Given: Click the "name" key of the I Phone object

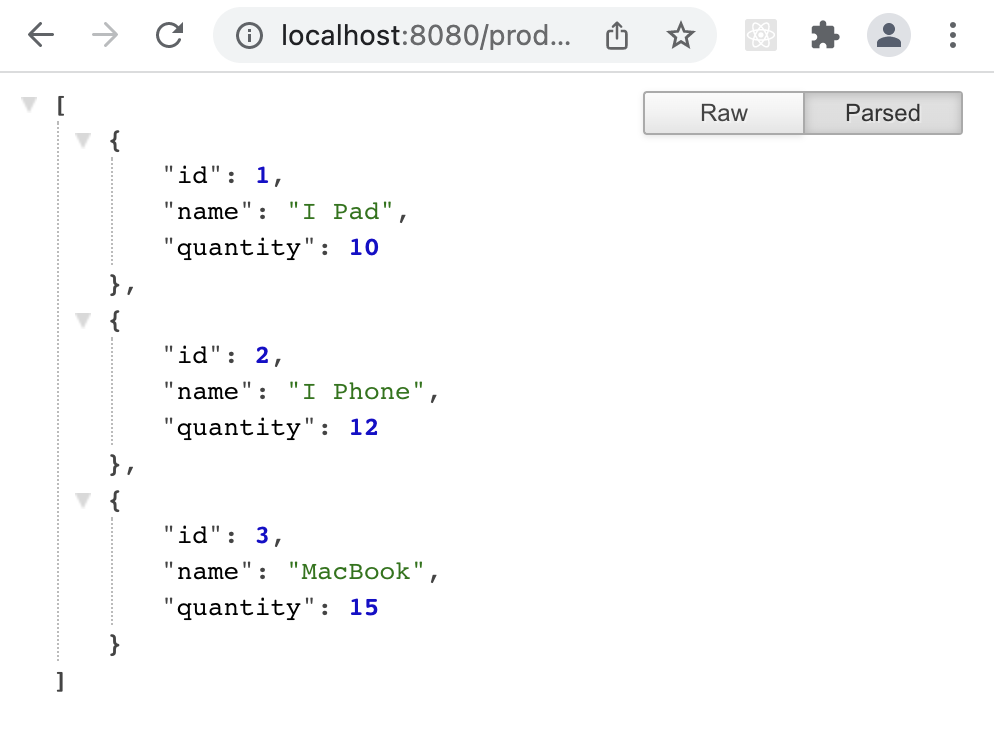Looking at the screenshot, I should (x=208, y=391).
